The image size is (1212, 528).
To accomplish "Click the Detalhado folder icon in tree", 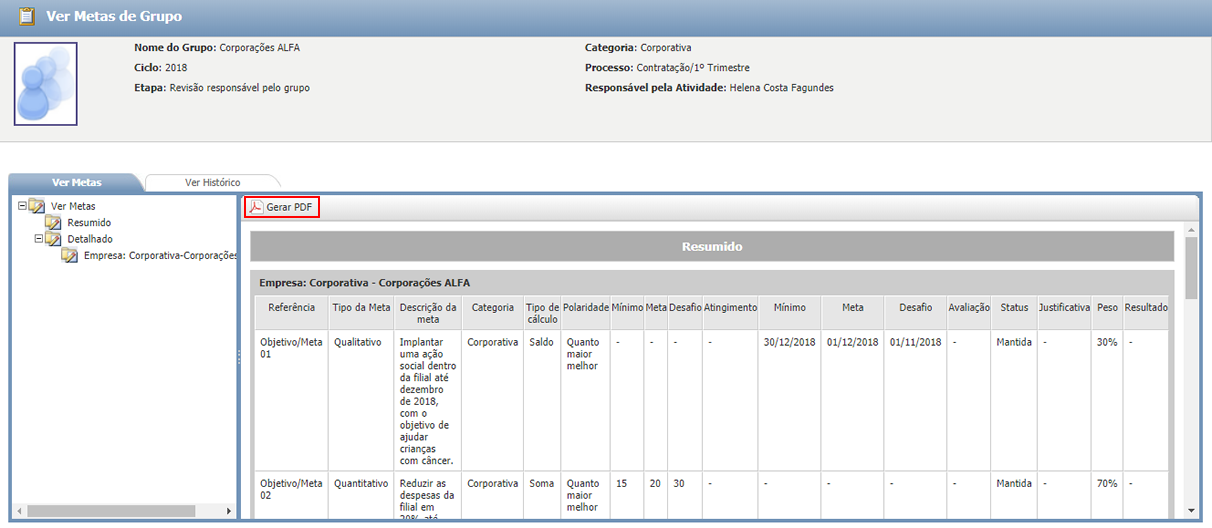I will [53, 239].
